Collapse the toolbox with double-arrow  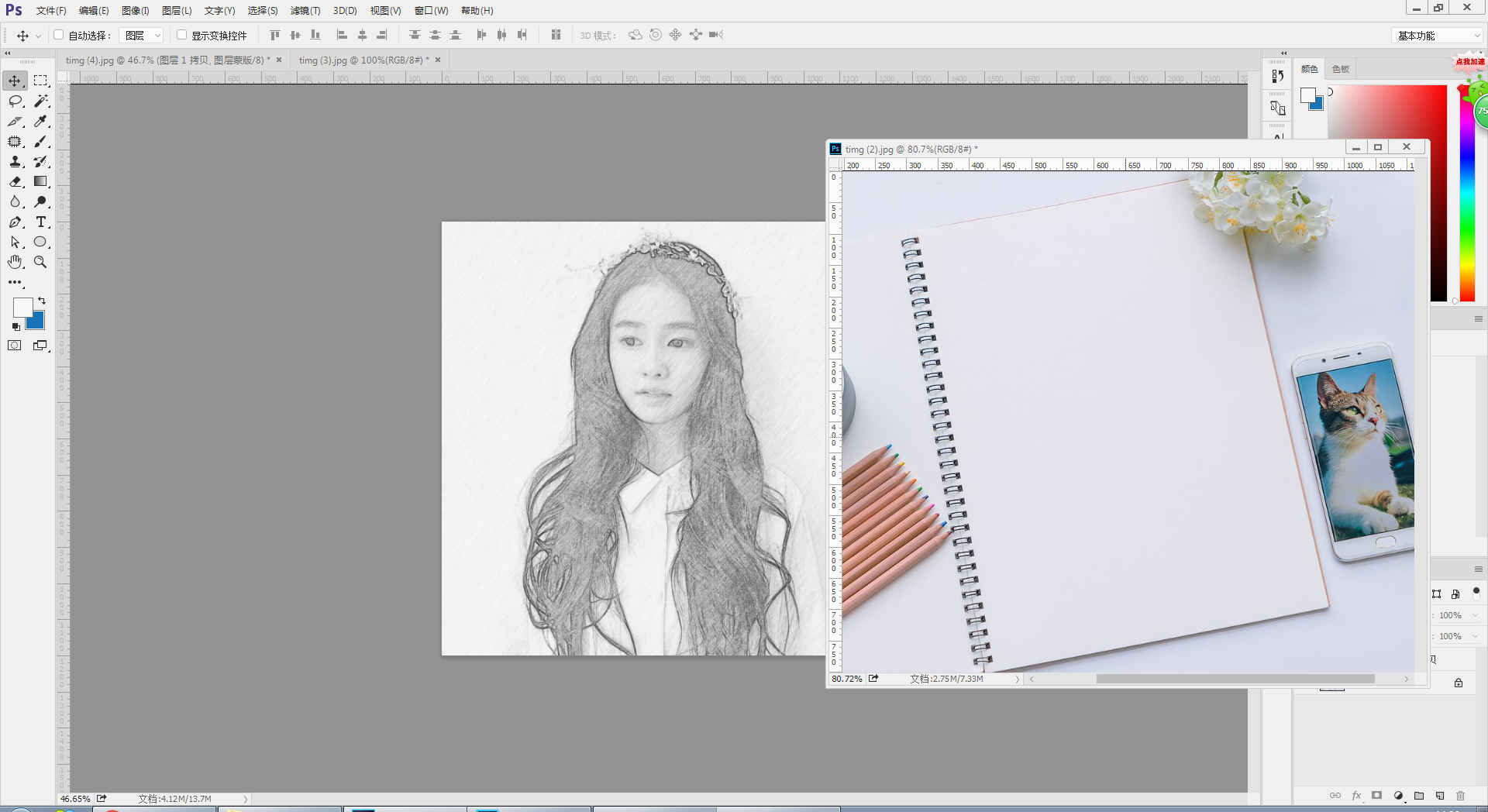coord(7,53)
